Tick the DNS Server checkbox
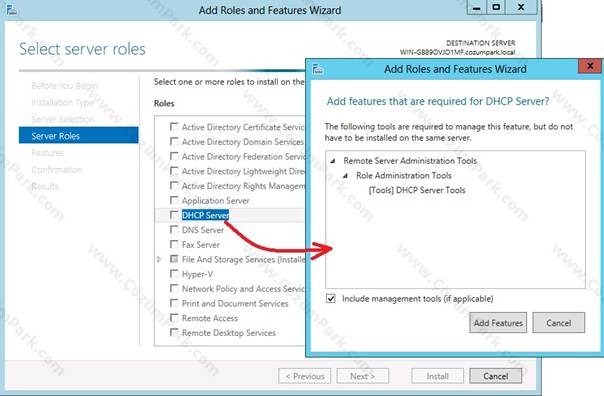This screenshot has width=604, height=396. tap(174, 230)
